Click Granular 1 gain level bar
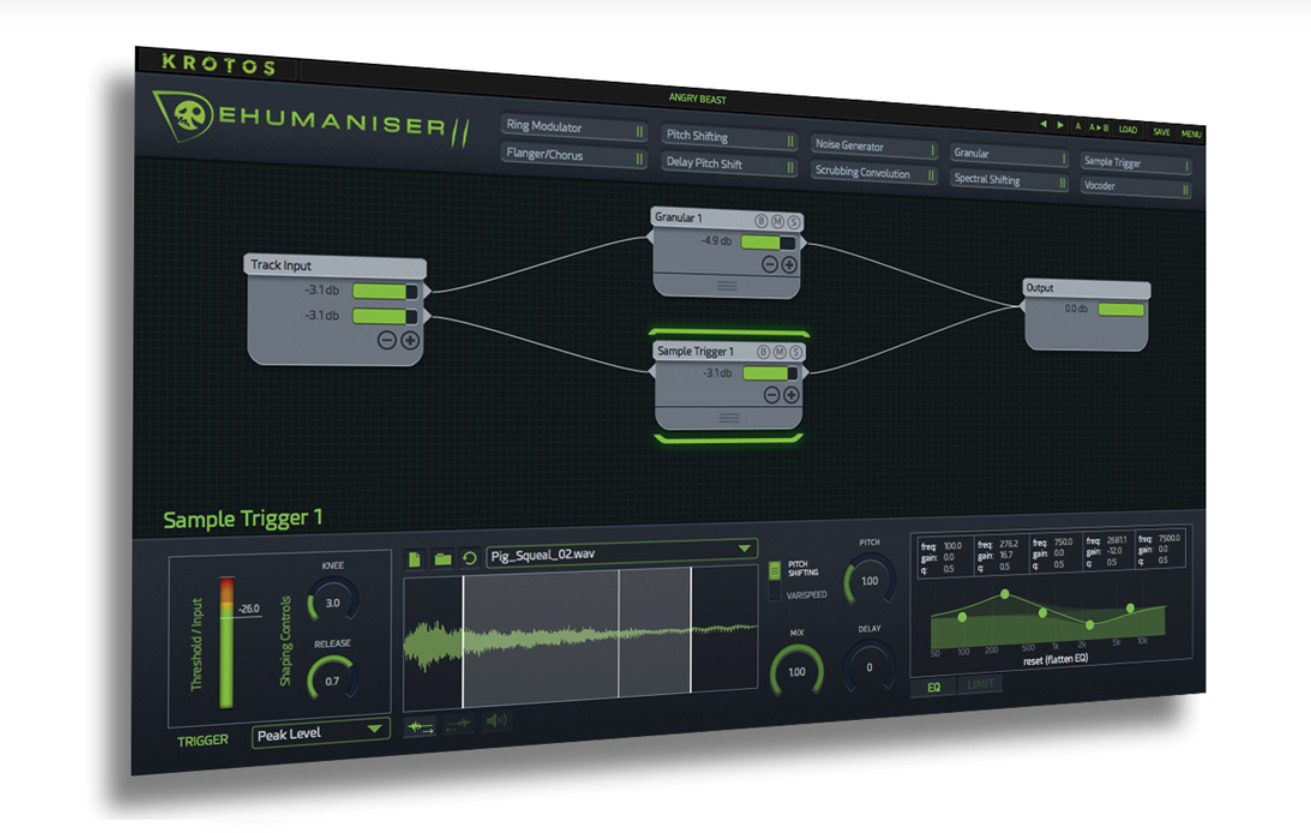 (767, 243)
